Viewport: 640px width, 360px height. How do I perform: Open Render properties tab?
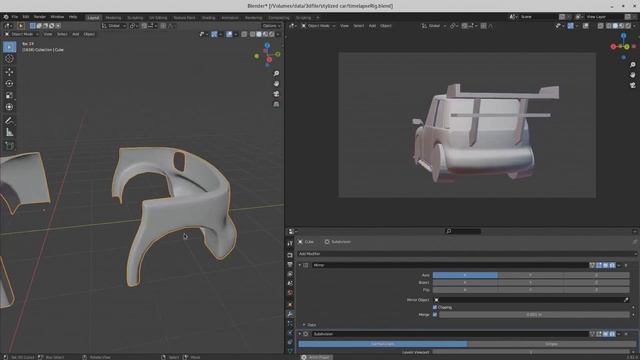pos(290,255)
